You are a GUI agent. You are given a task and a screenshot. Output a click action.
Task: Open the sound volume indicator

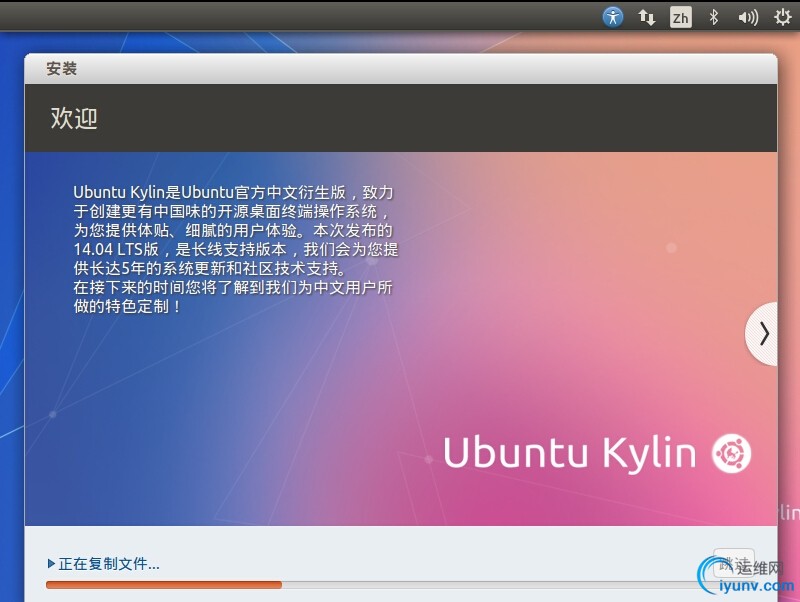click(748, 18)
